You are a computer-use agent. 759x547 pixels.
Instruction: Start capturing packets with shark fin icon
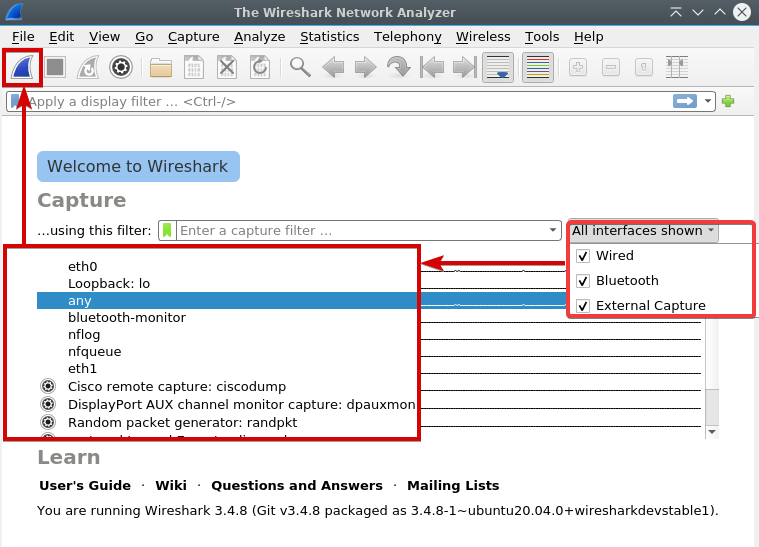pos(23,67)
